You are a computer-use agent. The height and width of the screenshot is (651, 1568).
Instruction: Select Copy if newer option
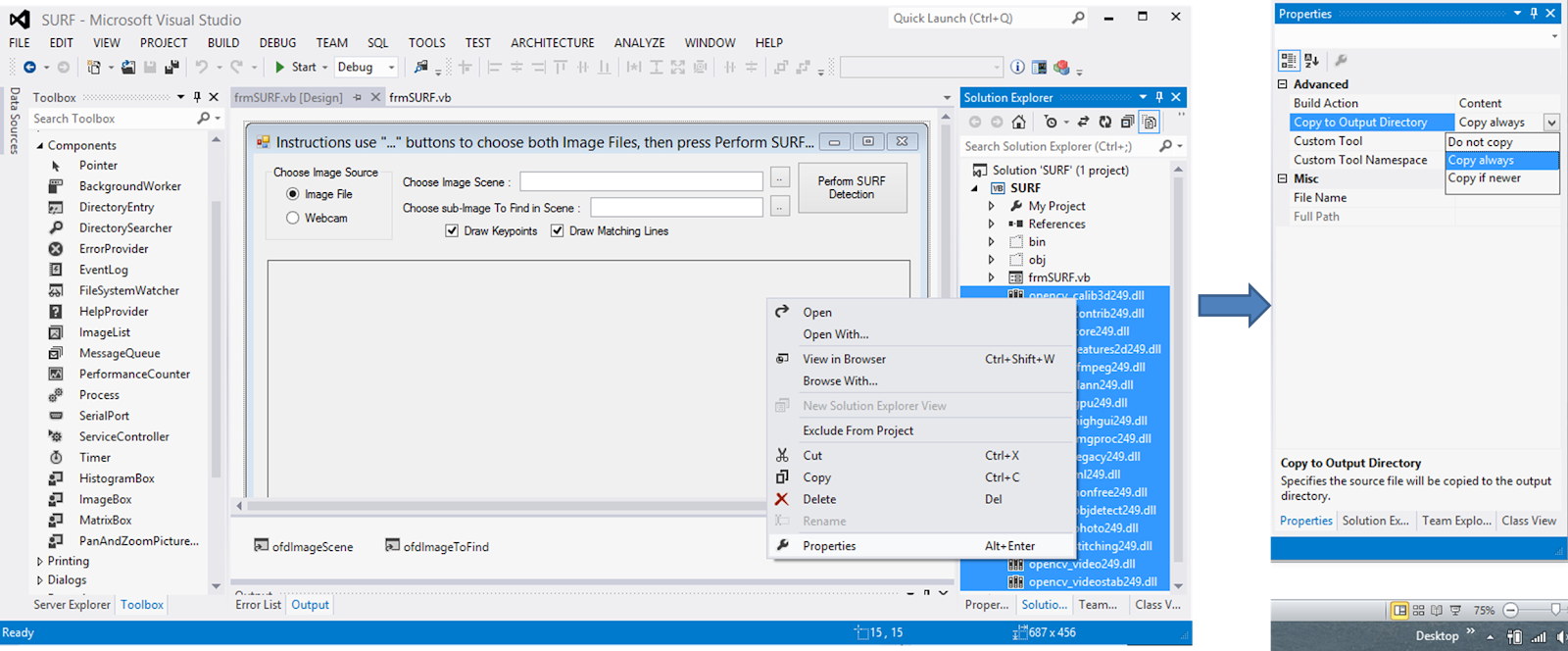1502,178
